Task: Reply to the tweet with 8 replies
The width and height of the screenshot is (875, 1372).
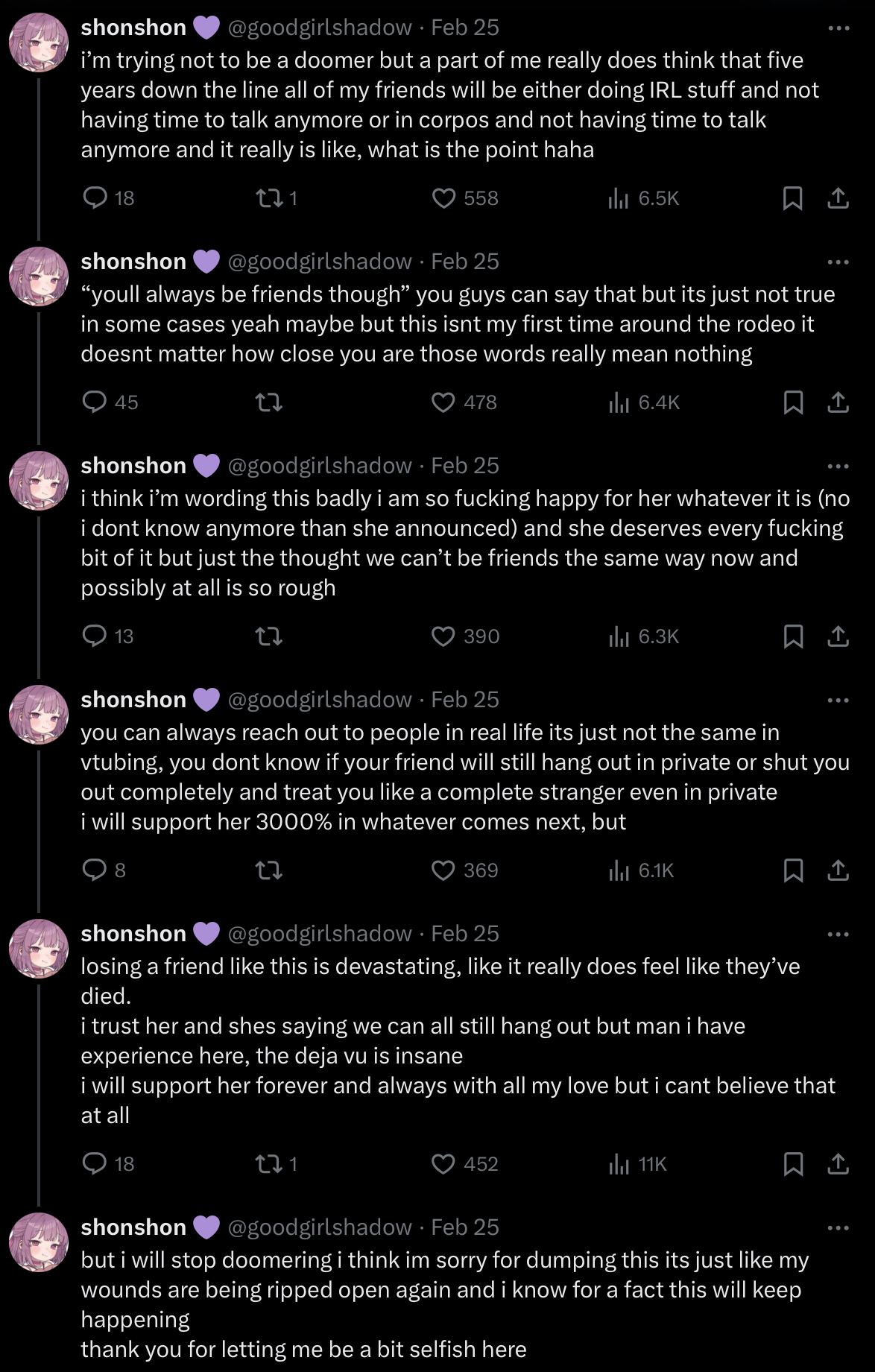Action: point(95,870)
